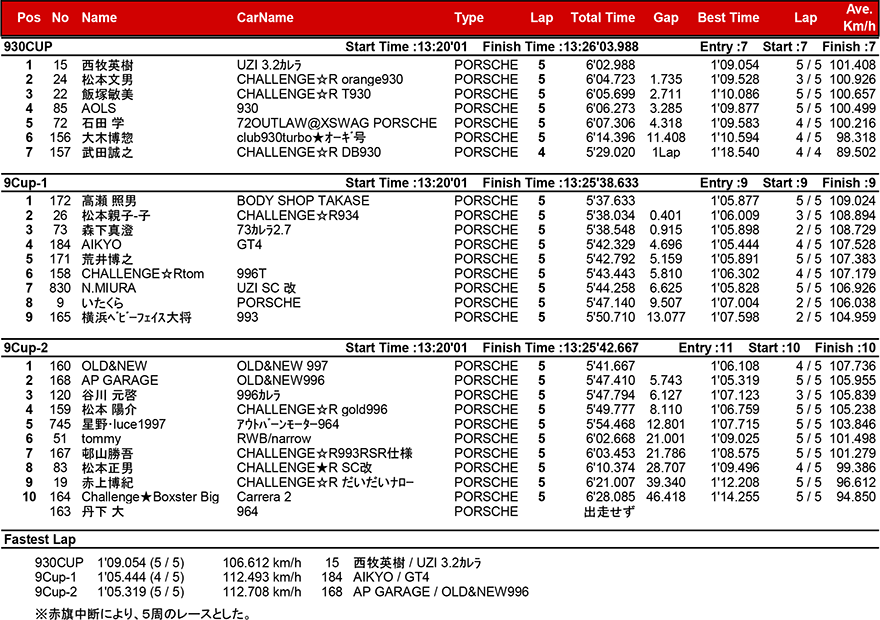
Task: Click average speed "94.850"
Action: (x=856, y=497)
